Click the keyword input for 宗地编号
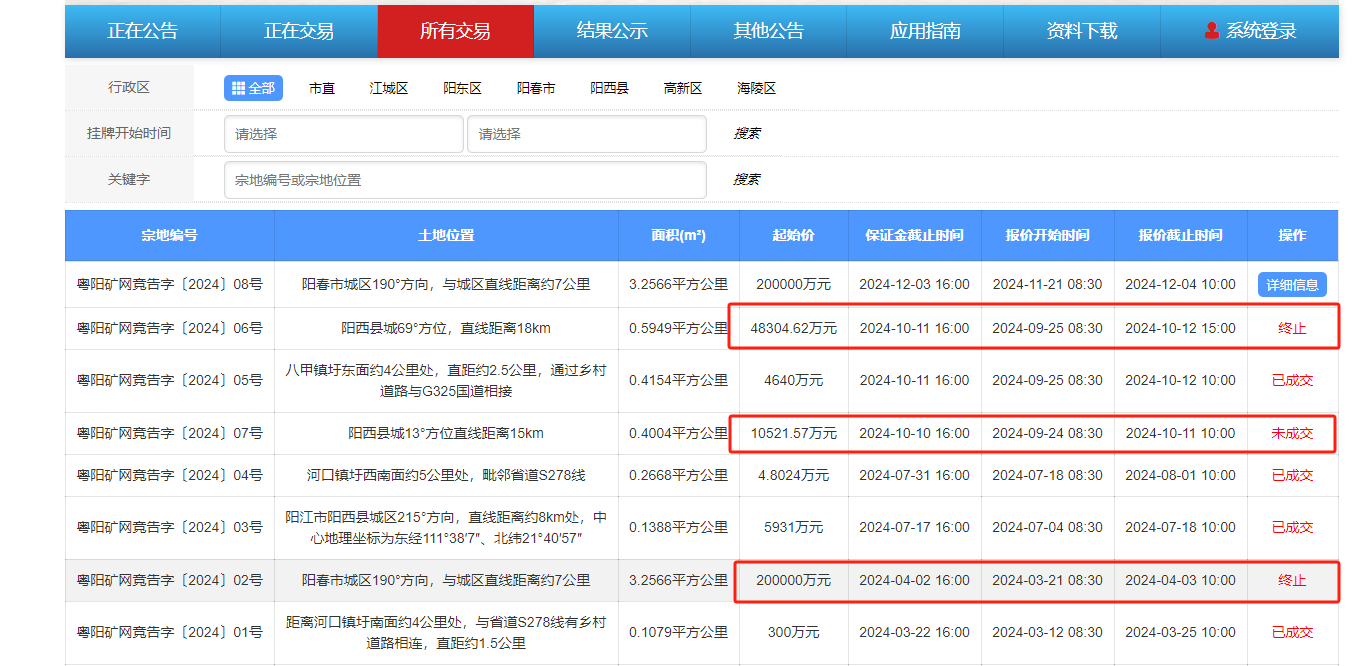The width and height of the screenshot is (1355, 666). (465, 180)
